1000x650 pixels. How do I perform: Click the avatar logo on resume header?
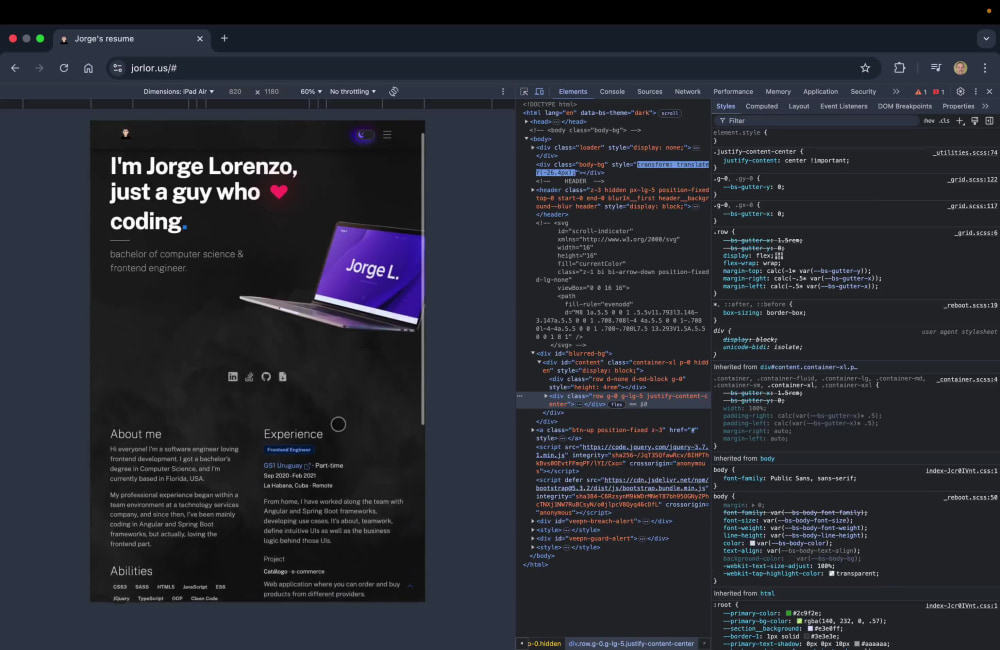pos(126,133)
